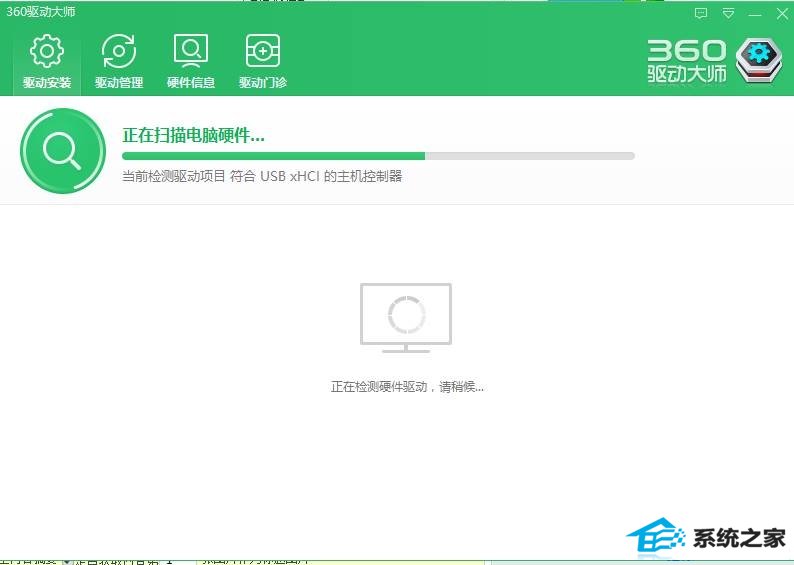
Task: Click the feedback message icon in title bar
Action: (x=701, y=14)
